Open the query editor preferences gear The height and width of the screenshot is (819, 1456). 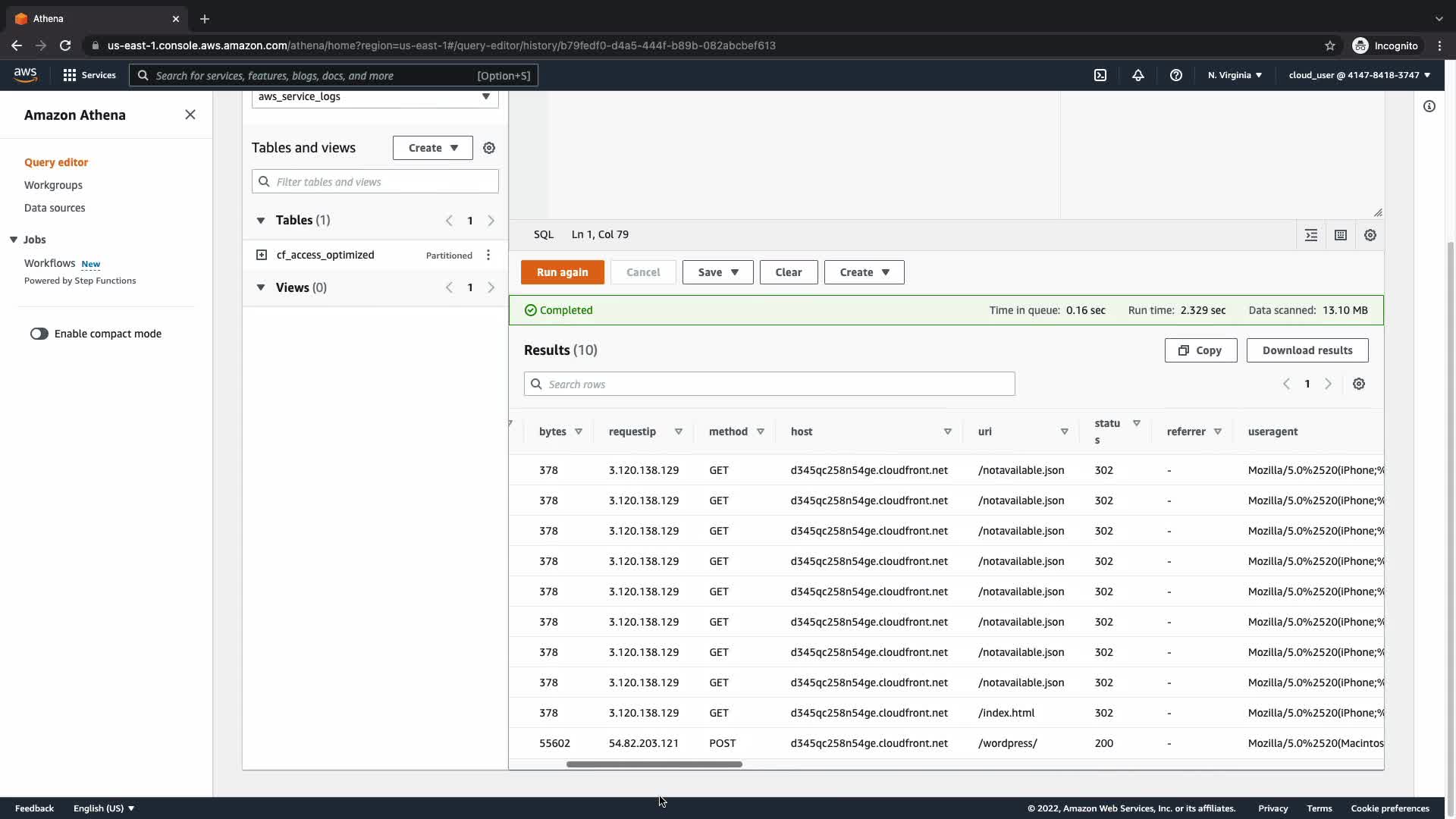(1370, 235)
